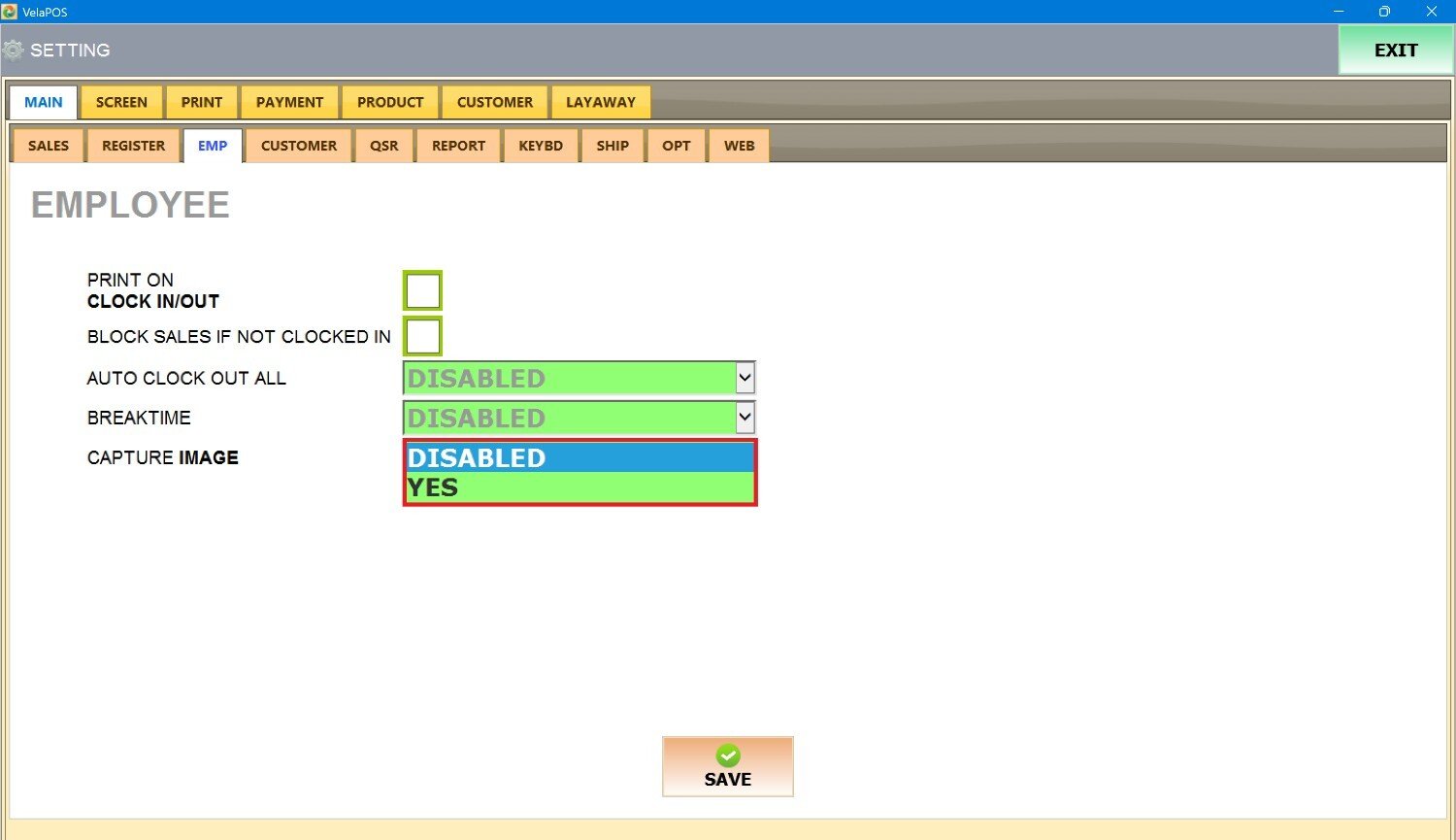The width and height of the screenshot is (1456, 840).
Task: Expand the Auto Clock Out All dropdown
Action: click(745, 378)
